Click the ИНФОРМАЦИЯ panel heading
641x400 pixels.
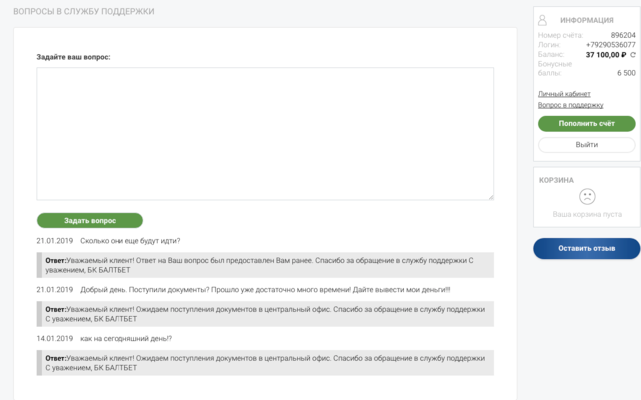587,20
